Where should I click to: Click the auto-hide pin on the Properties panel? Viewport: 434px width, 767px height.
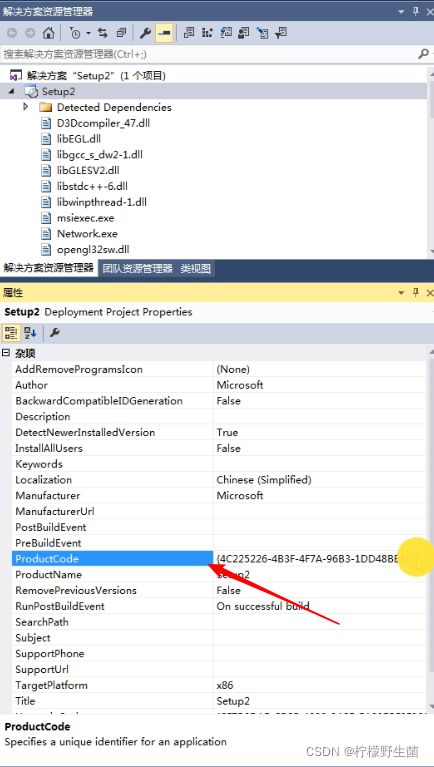pos(416,293)
